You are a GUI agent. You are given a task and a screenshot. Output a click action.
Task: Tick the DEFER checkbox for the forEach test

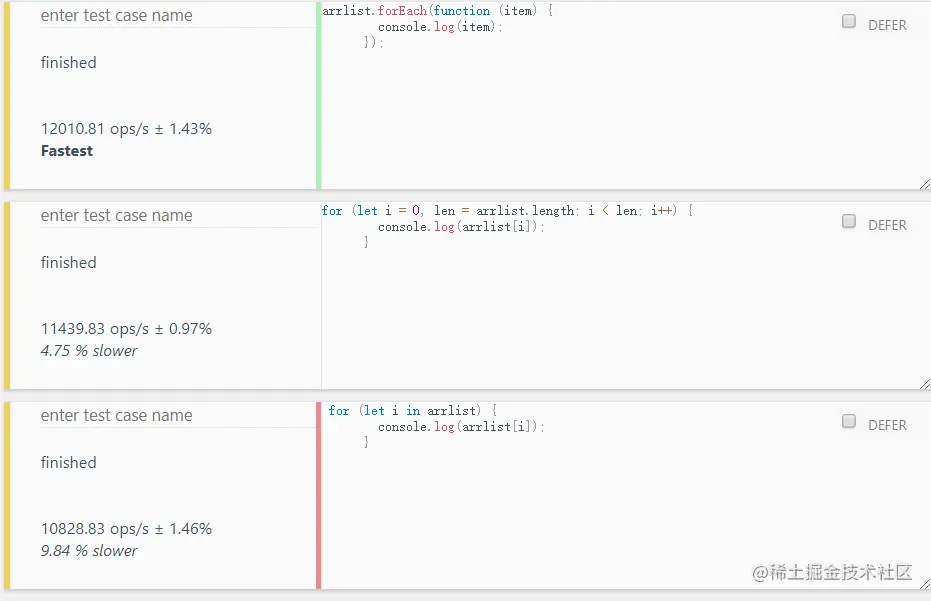849,22
